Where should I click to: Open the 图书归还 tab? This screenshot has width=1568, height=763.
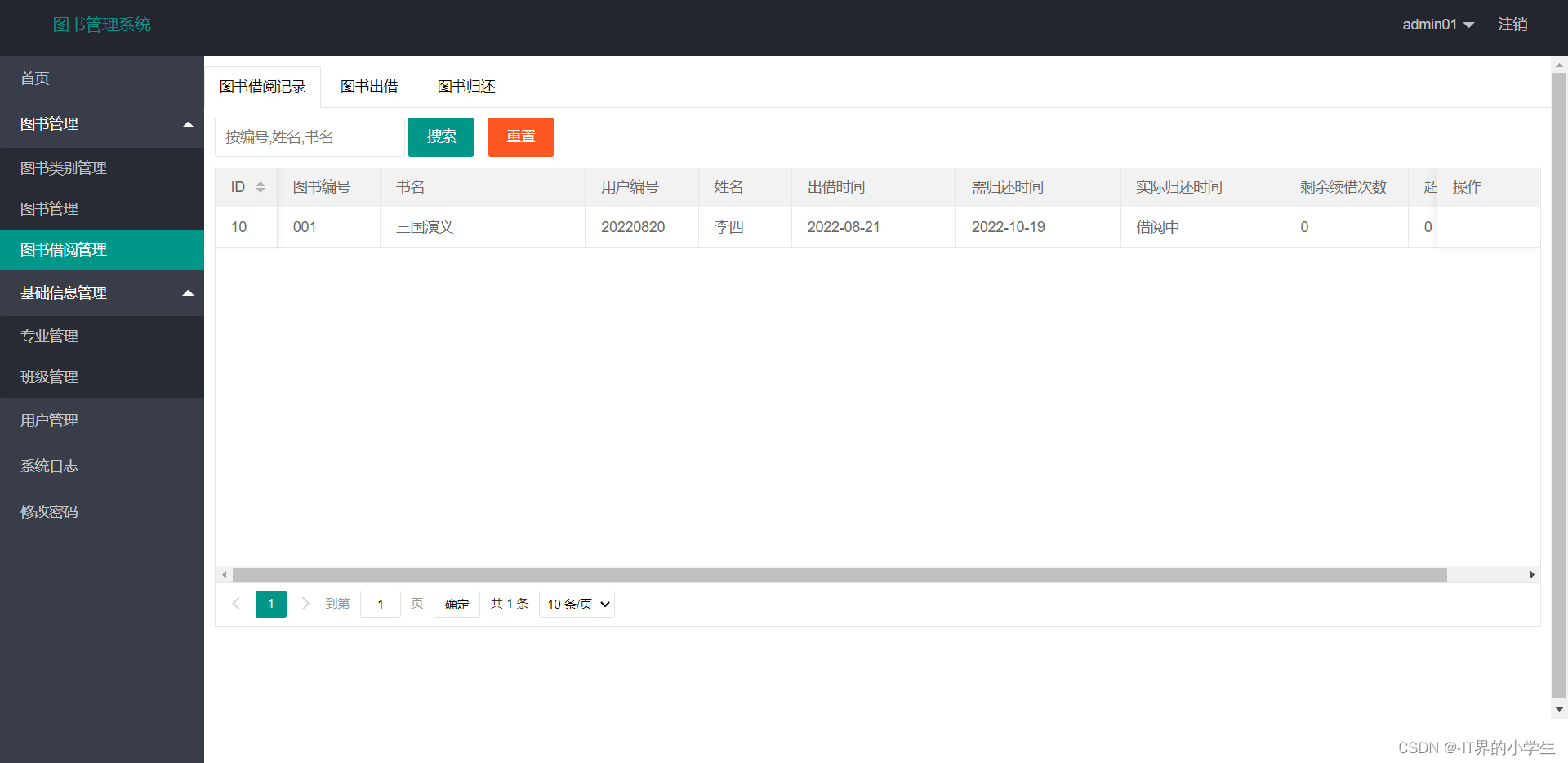465,86
